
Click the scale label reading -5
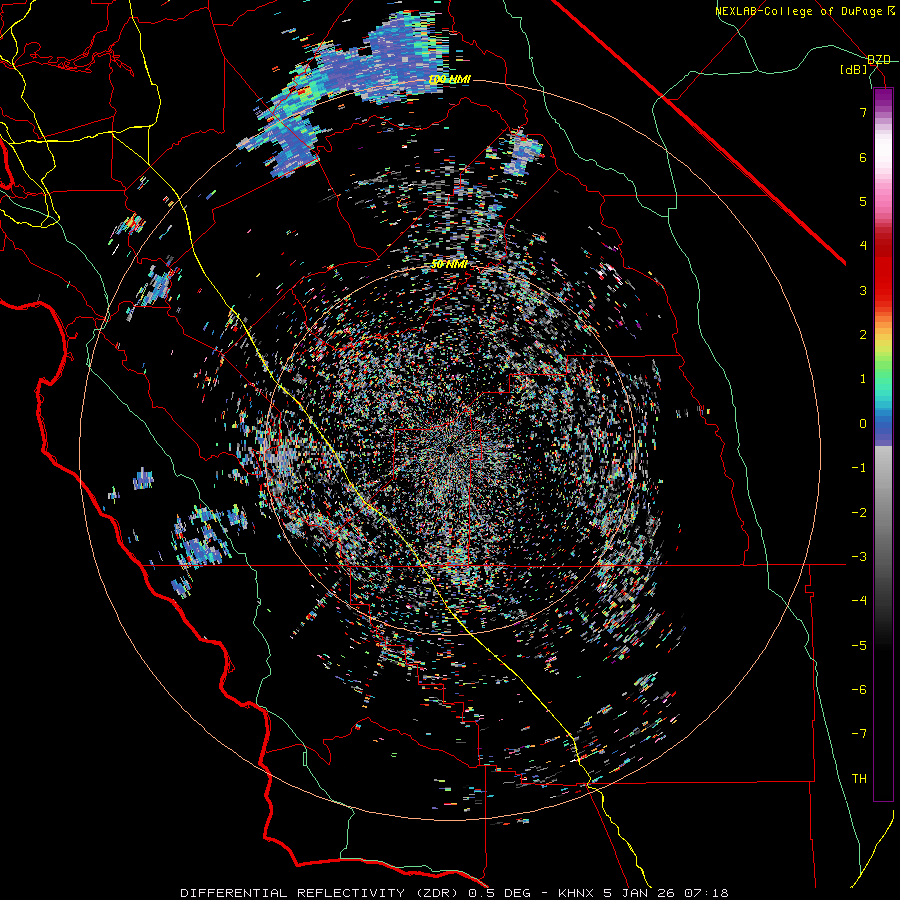[x=859, y=646]
